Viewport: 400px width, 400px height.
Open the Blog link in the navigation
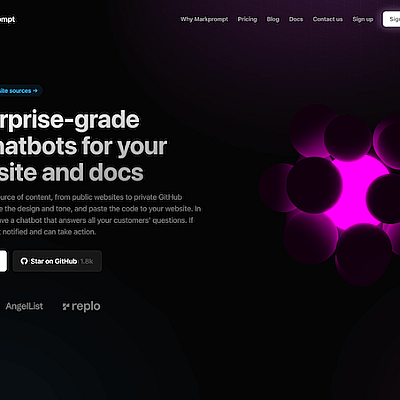273,19
